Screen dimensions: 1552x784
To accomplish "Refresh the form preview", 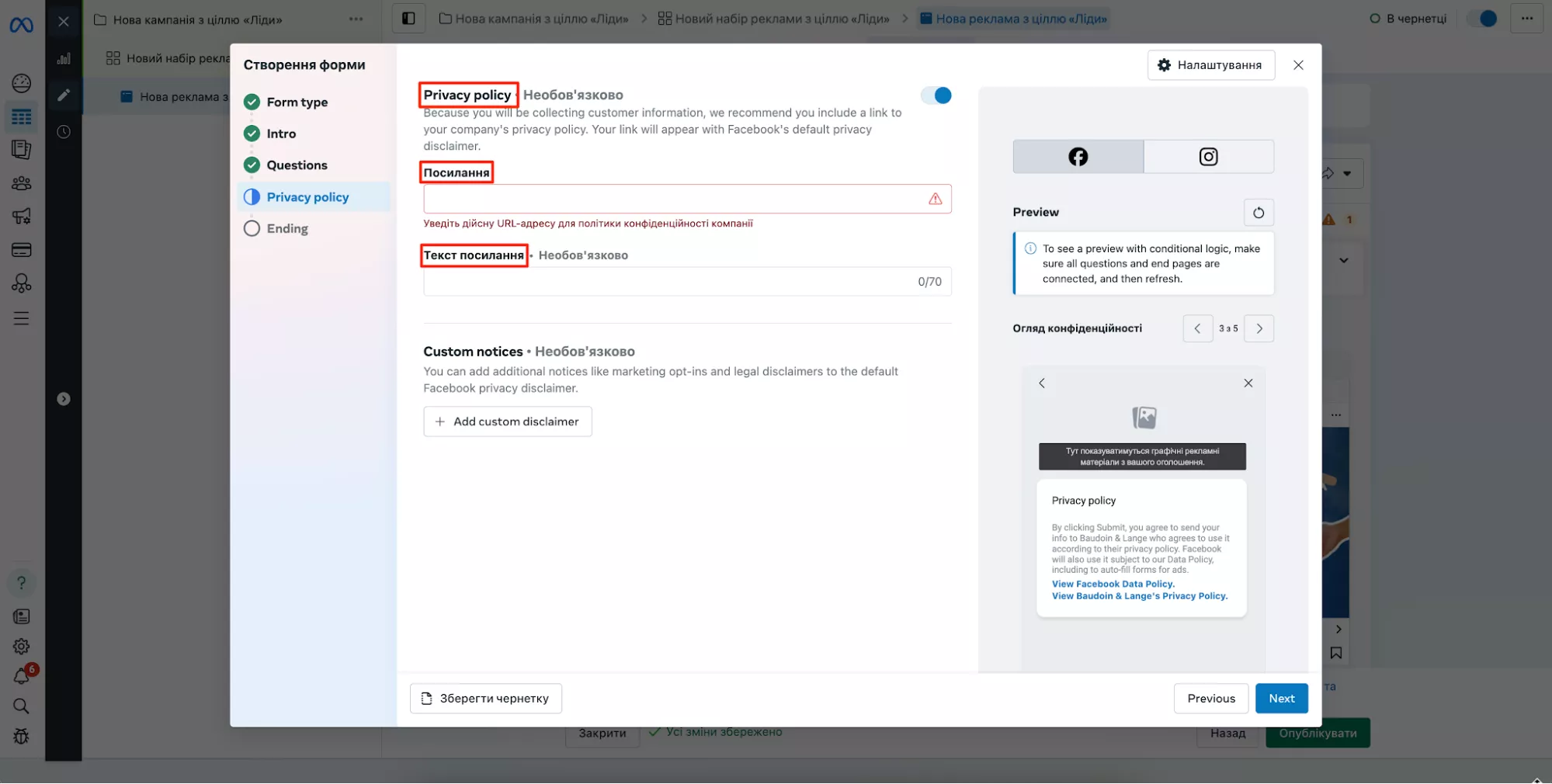I will 1258,213.
